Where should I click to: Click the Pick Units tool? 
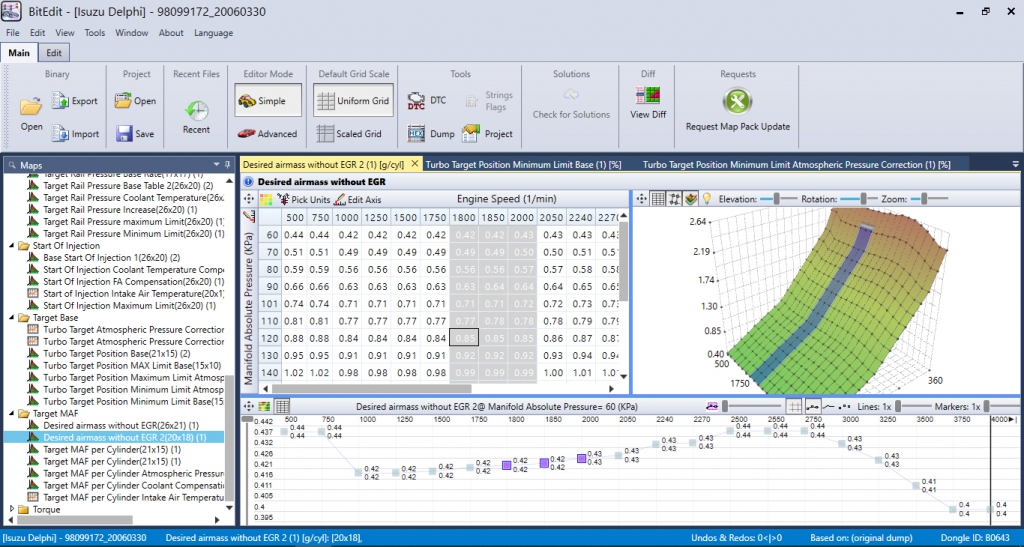[x=304, y=199]
